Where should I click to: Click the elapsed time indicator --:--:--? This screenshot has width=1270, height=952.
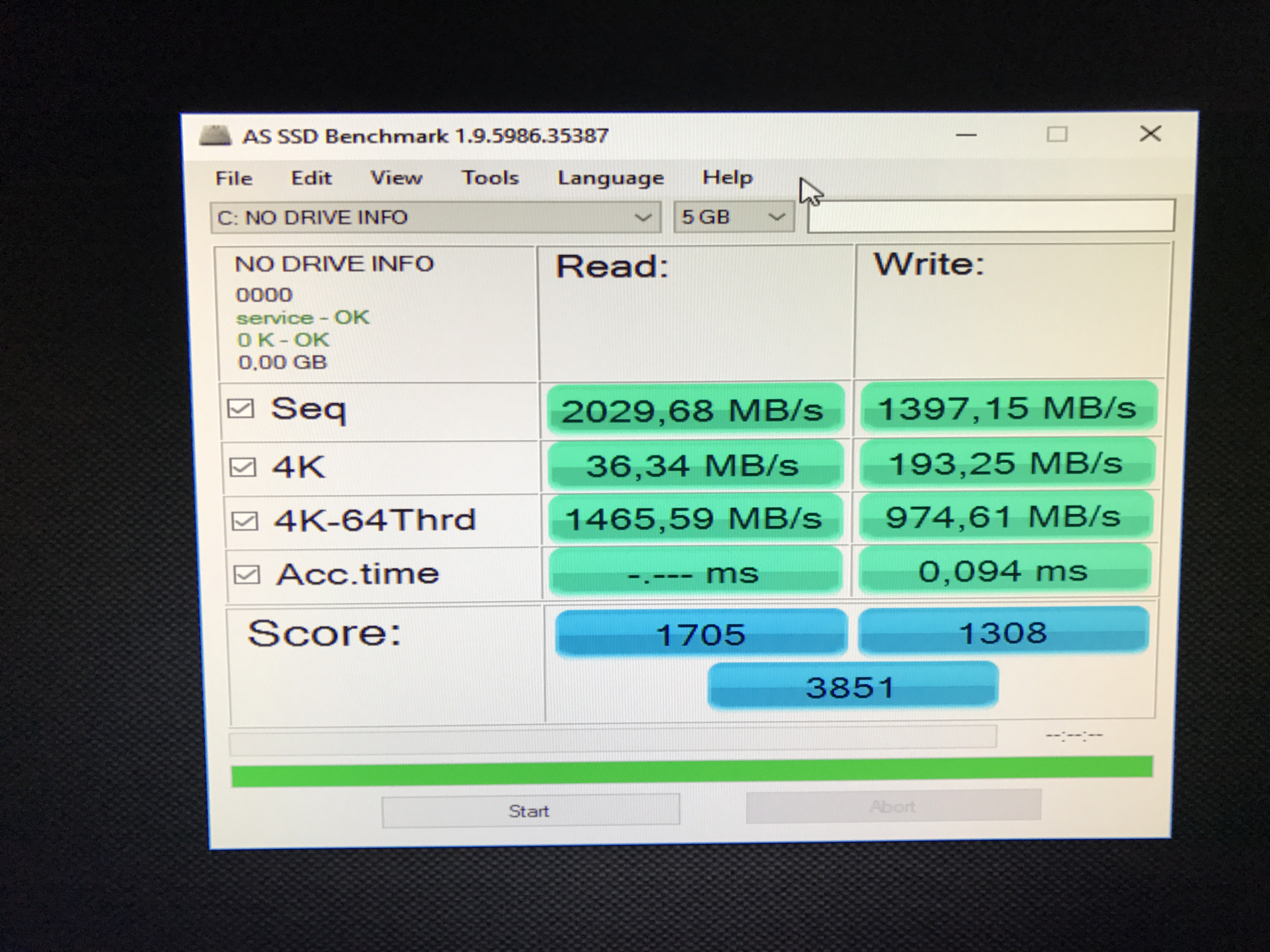coord(1074,735)
